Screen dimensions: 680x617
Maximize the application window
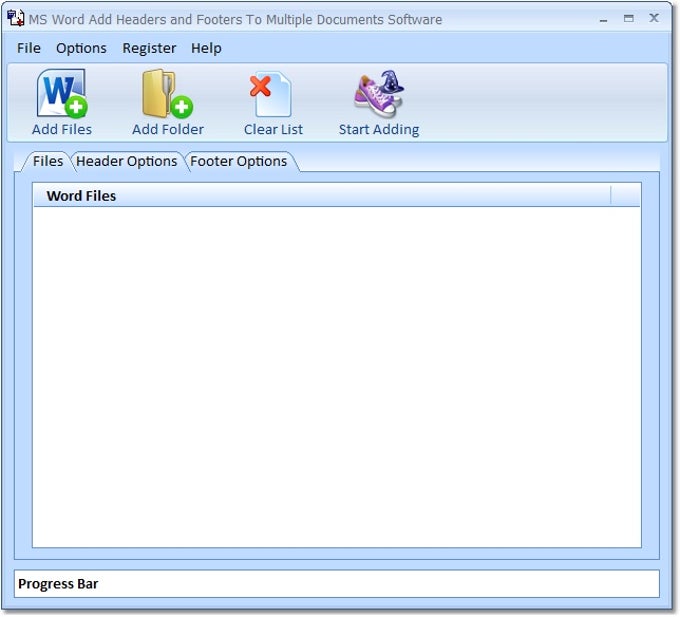tap(628, 18)
